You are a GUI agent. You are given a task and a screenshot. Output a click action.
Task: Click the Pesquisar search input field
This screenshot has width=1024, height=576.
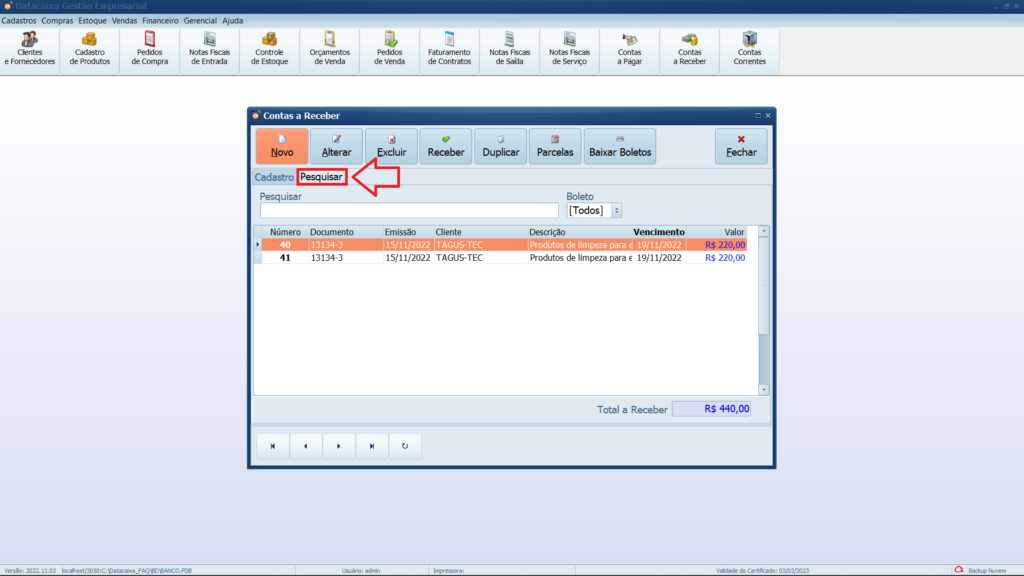[409, 211]
